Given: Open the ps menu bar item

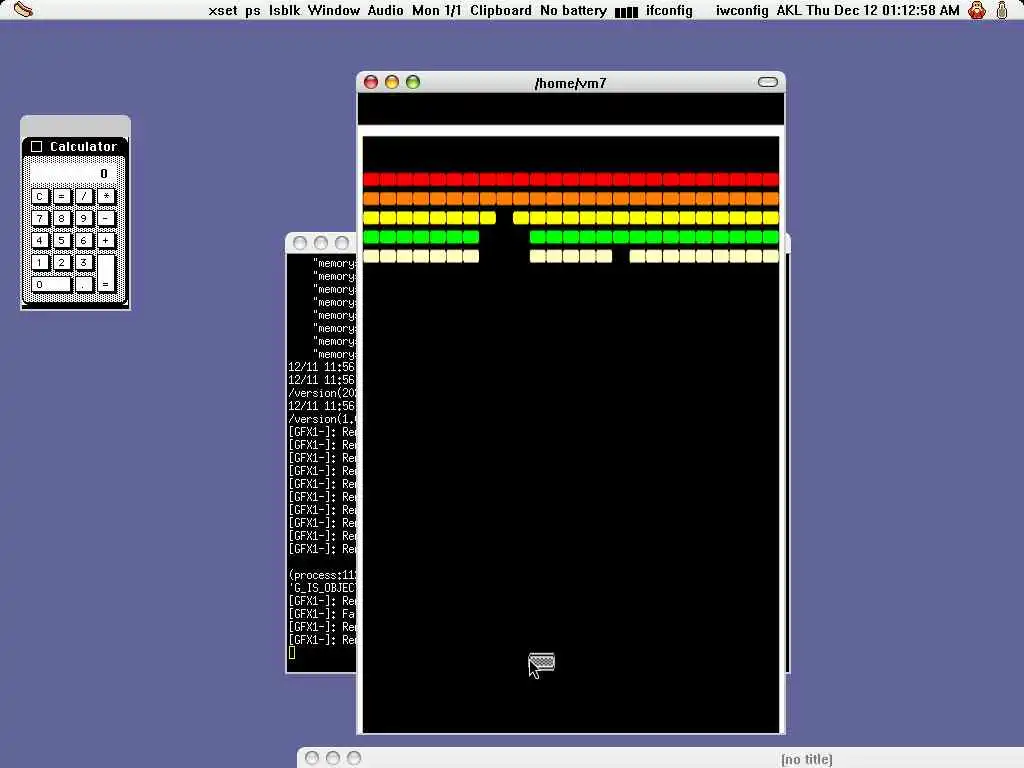Looking at the screenshot, I should (253, 11).
